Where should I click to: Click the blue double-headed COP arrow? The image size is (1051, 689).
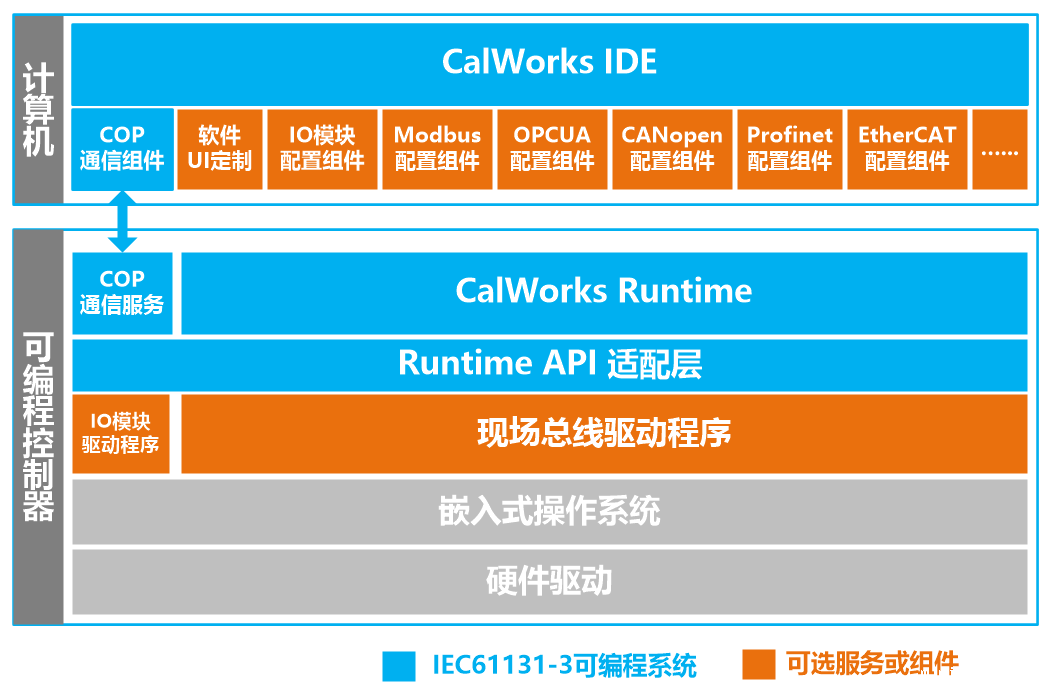(122, 221)
